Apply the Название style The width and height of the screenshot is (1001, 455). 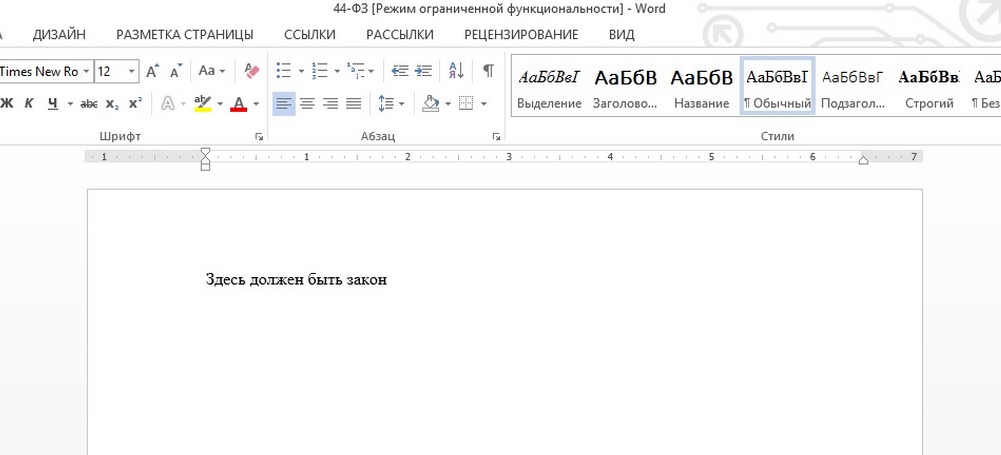click(702, 87)
